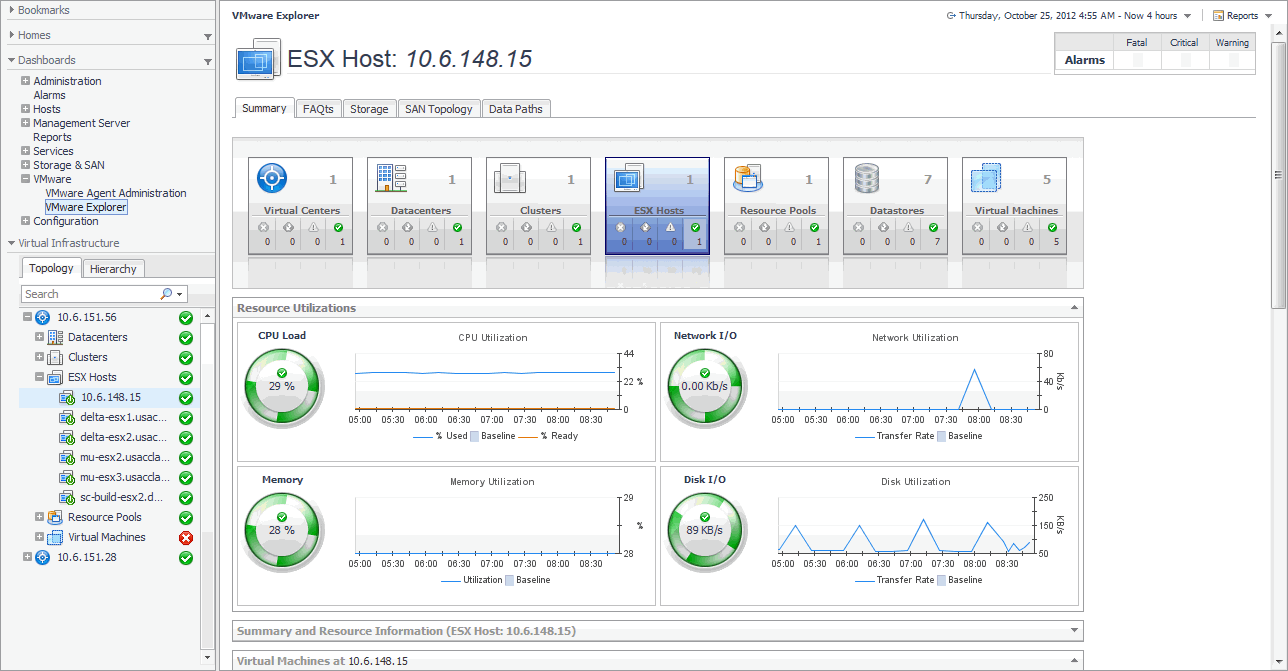The width and height of the screenshot is (1288, 671).
Task: Click the red error status icon for Virtual Machines
Action: tap(185, 537)
